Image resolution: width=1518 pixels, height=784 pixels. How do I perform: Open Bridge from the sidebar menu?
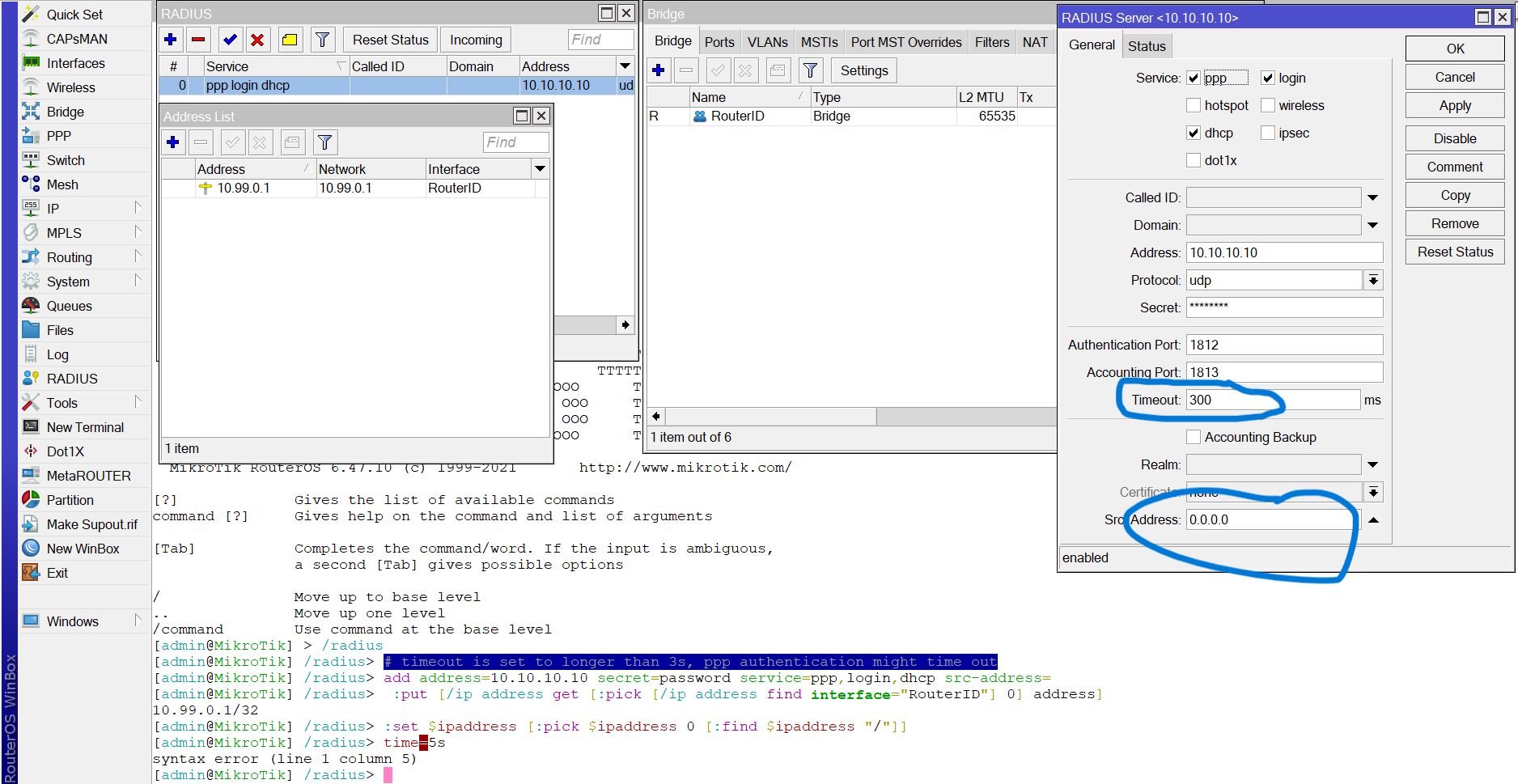point(65,112)
